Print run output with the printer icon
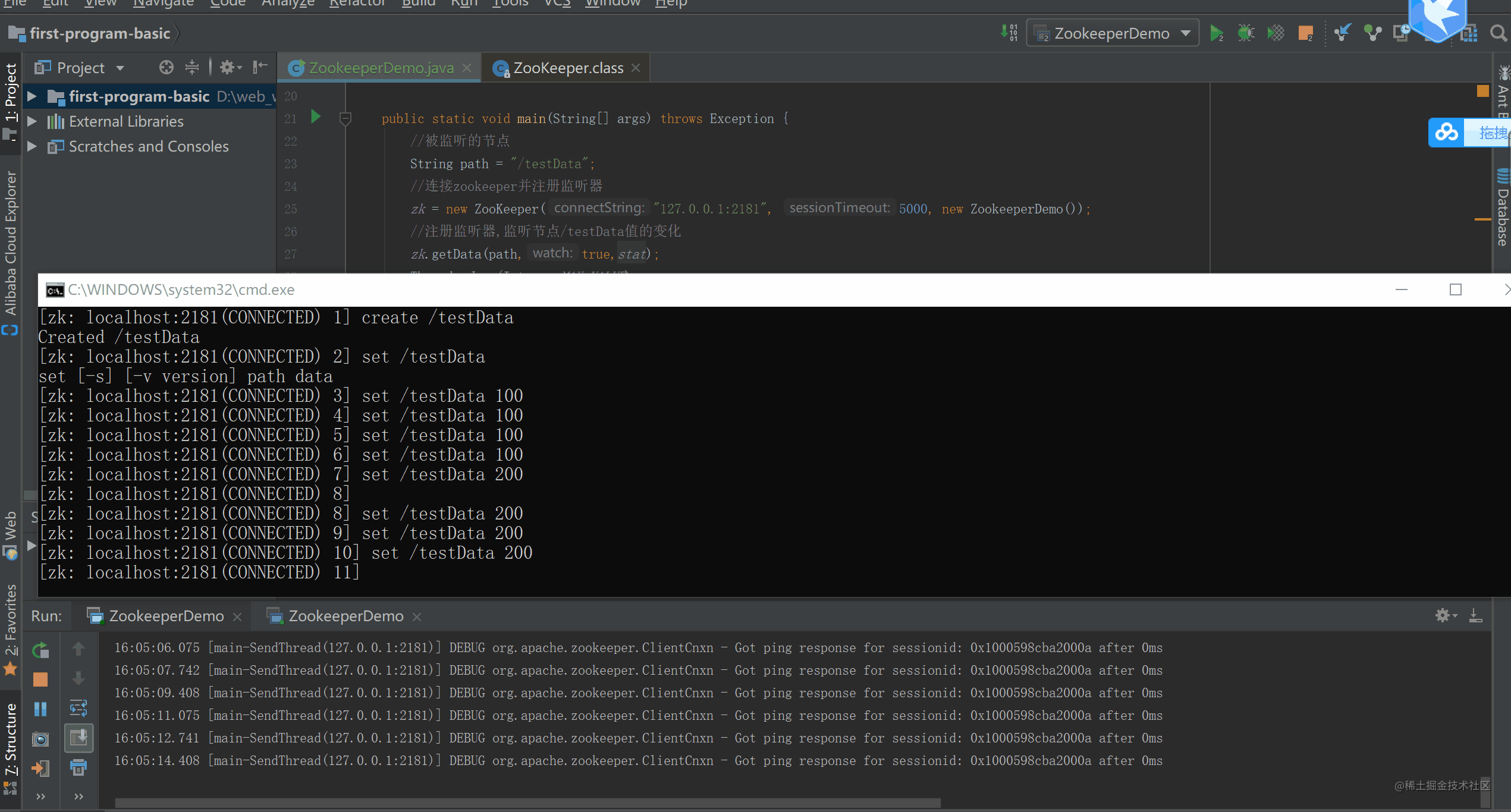Viewport: 1511px width, 812px height. (x=78, y=767)
